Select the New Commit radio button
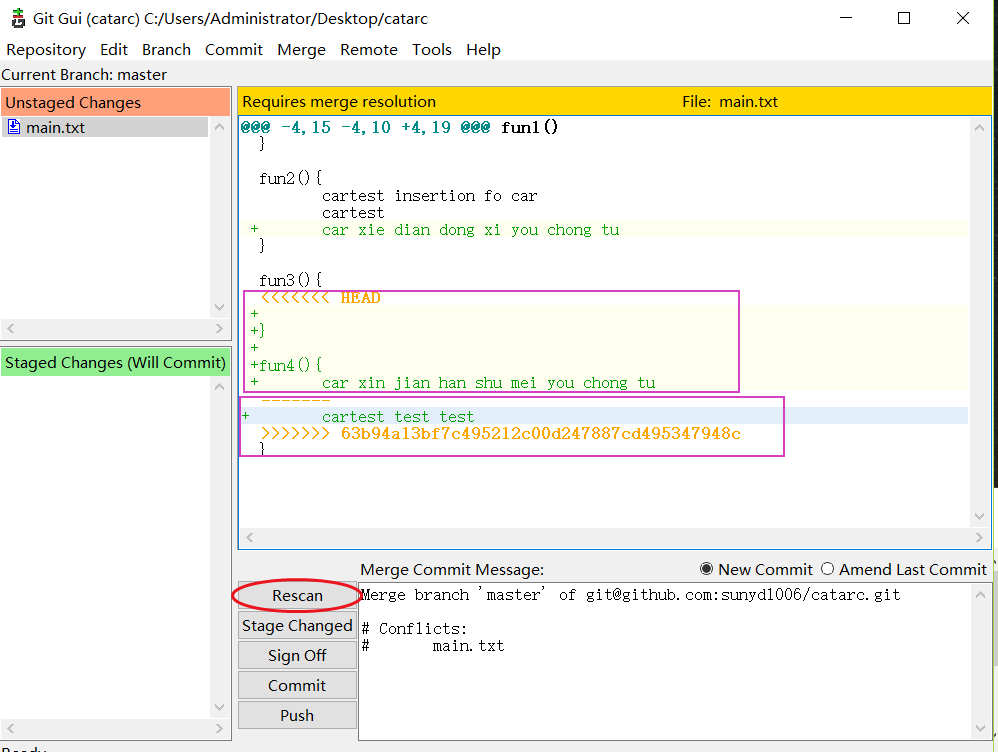The image size is (998, 752). point(708,569)
